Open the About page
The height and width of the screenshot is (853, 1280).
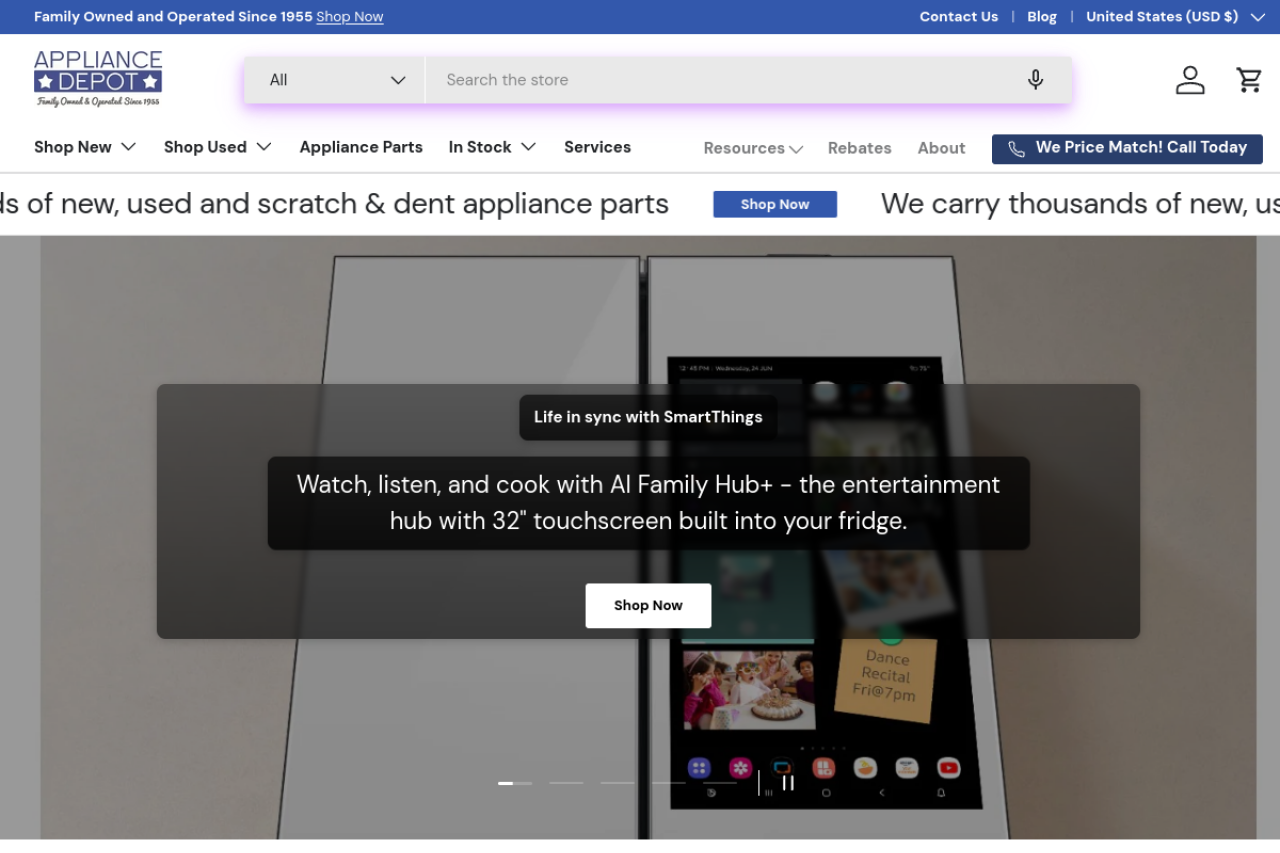(941, 148)
